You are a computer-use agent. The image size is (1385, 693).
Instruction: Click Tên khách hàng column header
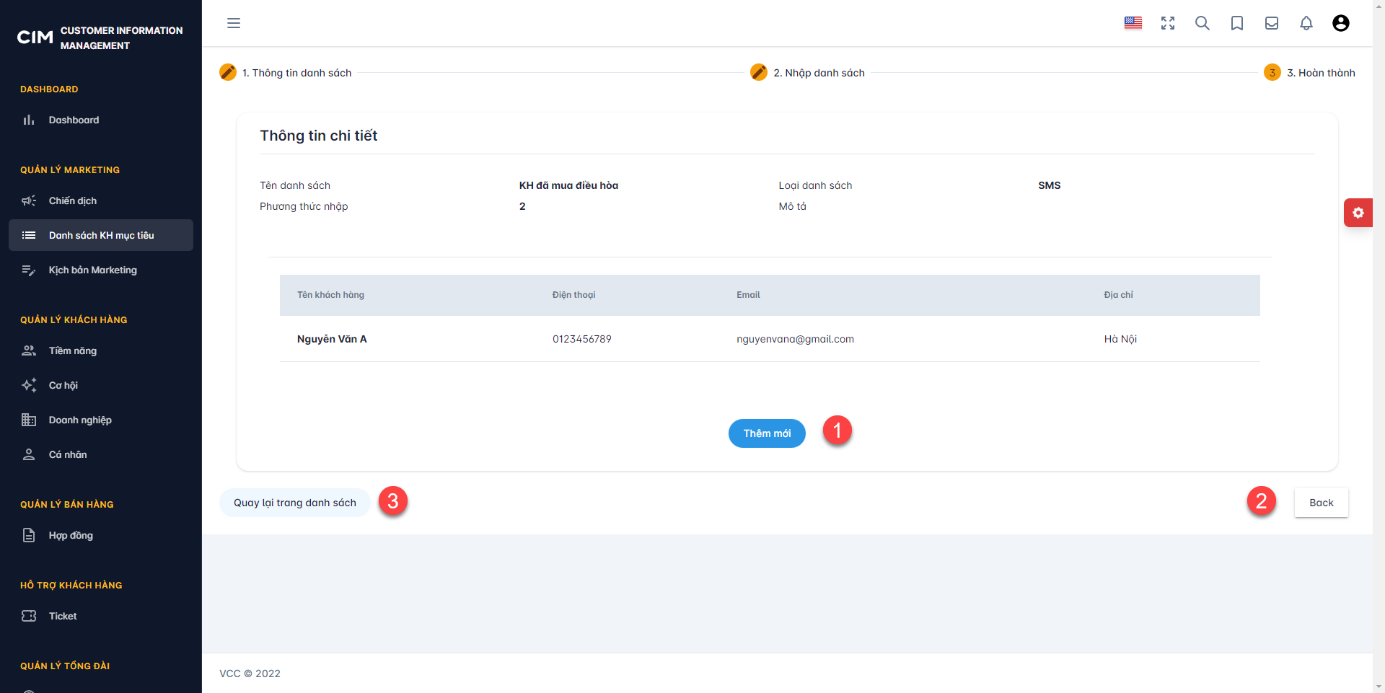pos(331,295)
